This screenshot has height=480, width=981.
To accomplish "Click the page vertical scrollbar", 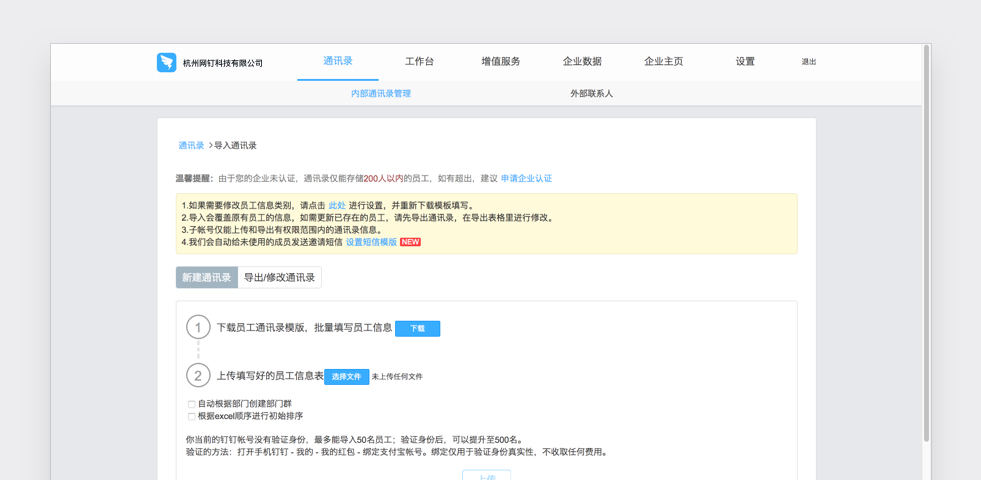I will tap(927, 244).
